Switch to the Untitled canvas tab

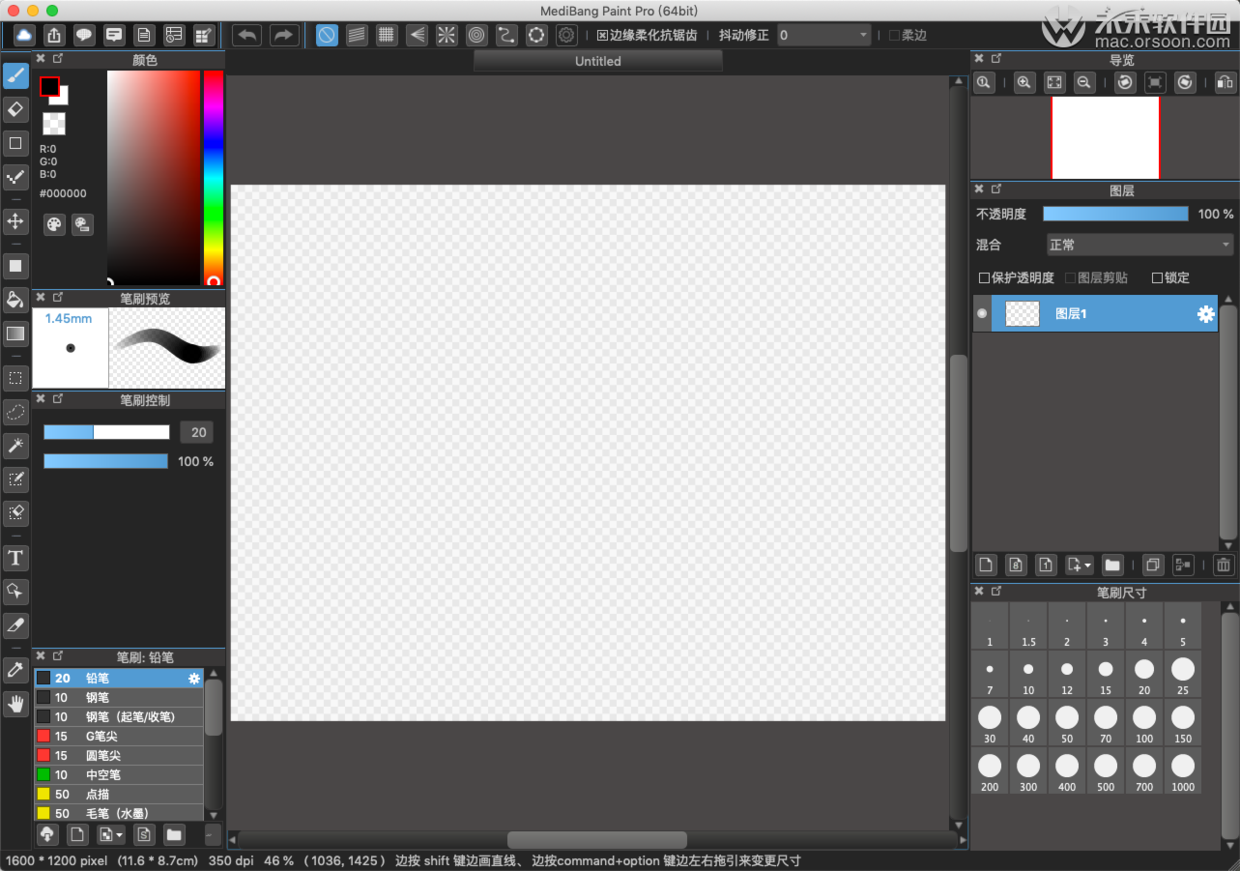(598, 61)
